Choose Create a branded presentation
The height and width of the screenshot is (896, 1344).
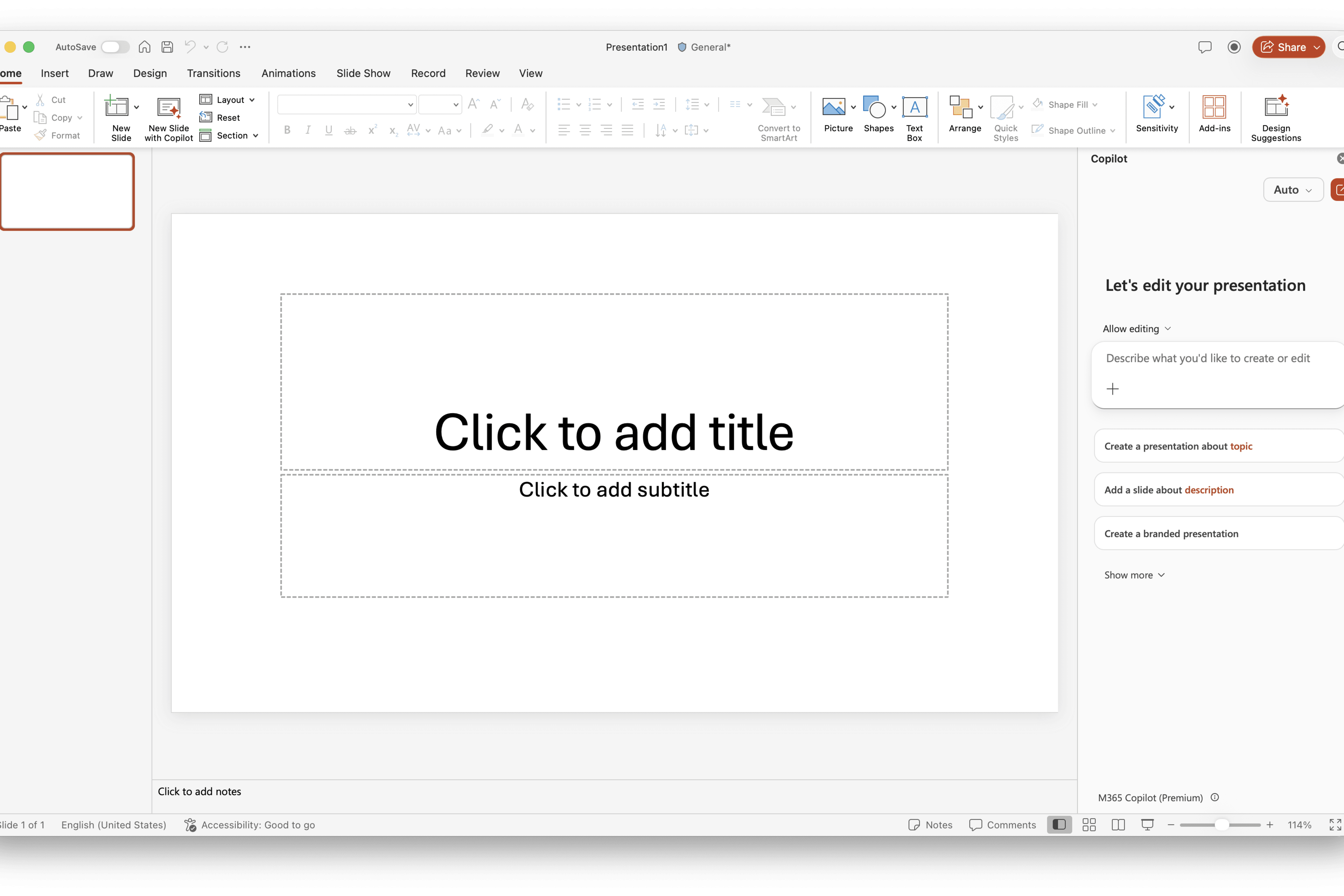click(1218, 533)
